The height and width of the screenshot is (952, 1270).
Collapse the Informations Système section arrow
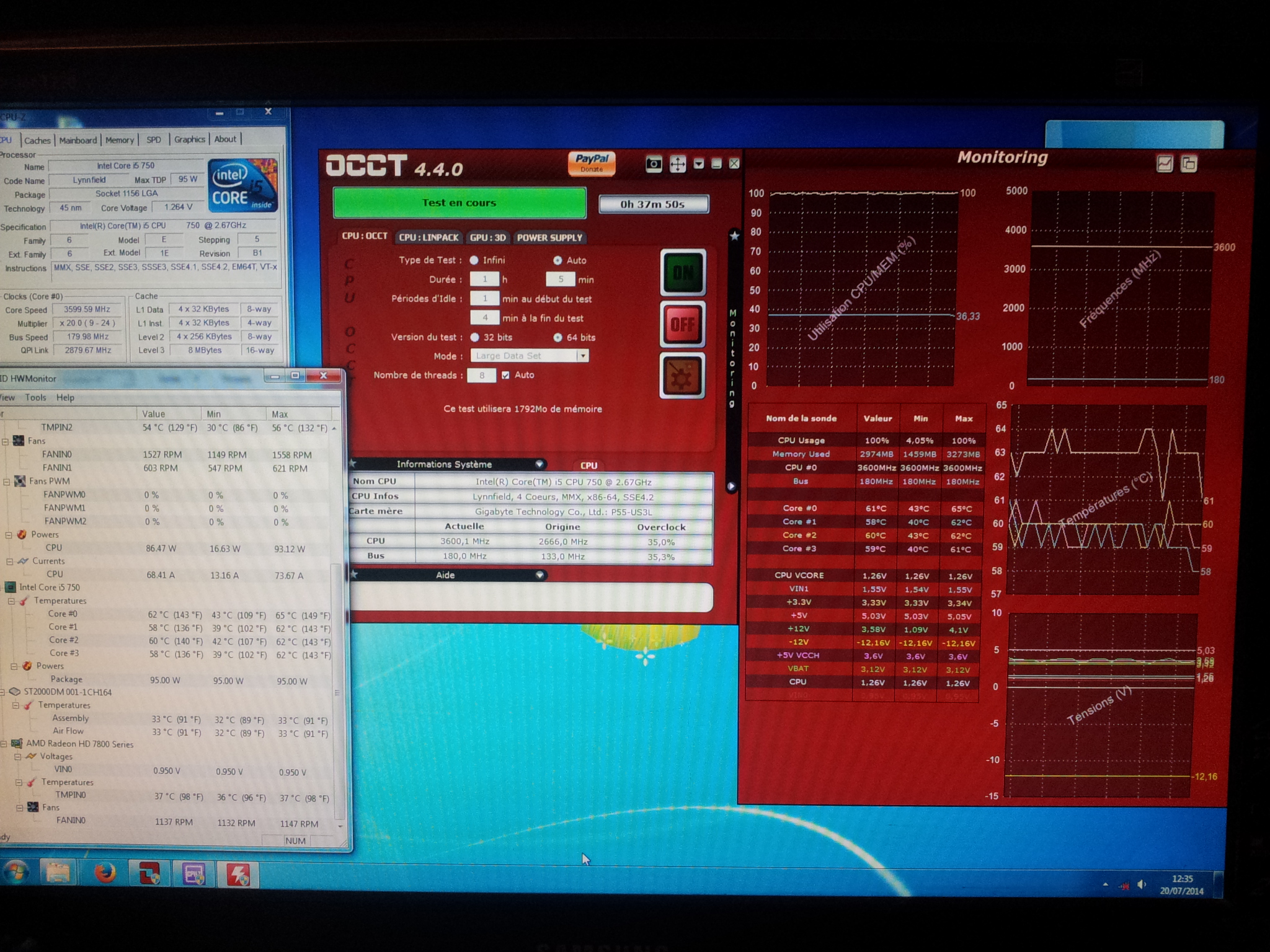pos(540,464)
